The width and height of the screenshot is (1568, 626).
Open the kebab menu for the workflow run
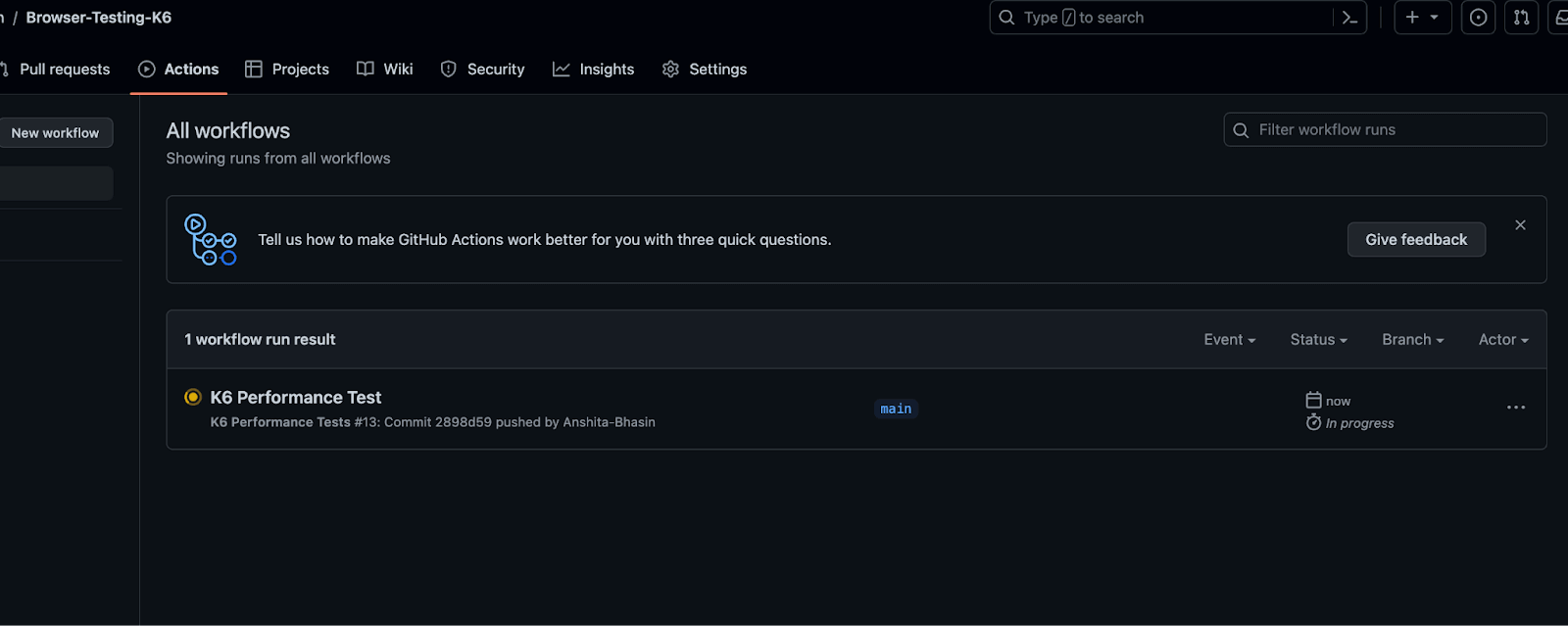click(1516, 408)
